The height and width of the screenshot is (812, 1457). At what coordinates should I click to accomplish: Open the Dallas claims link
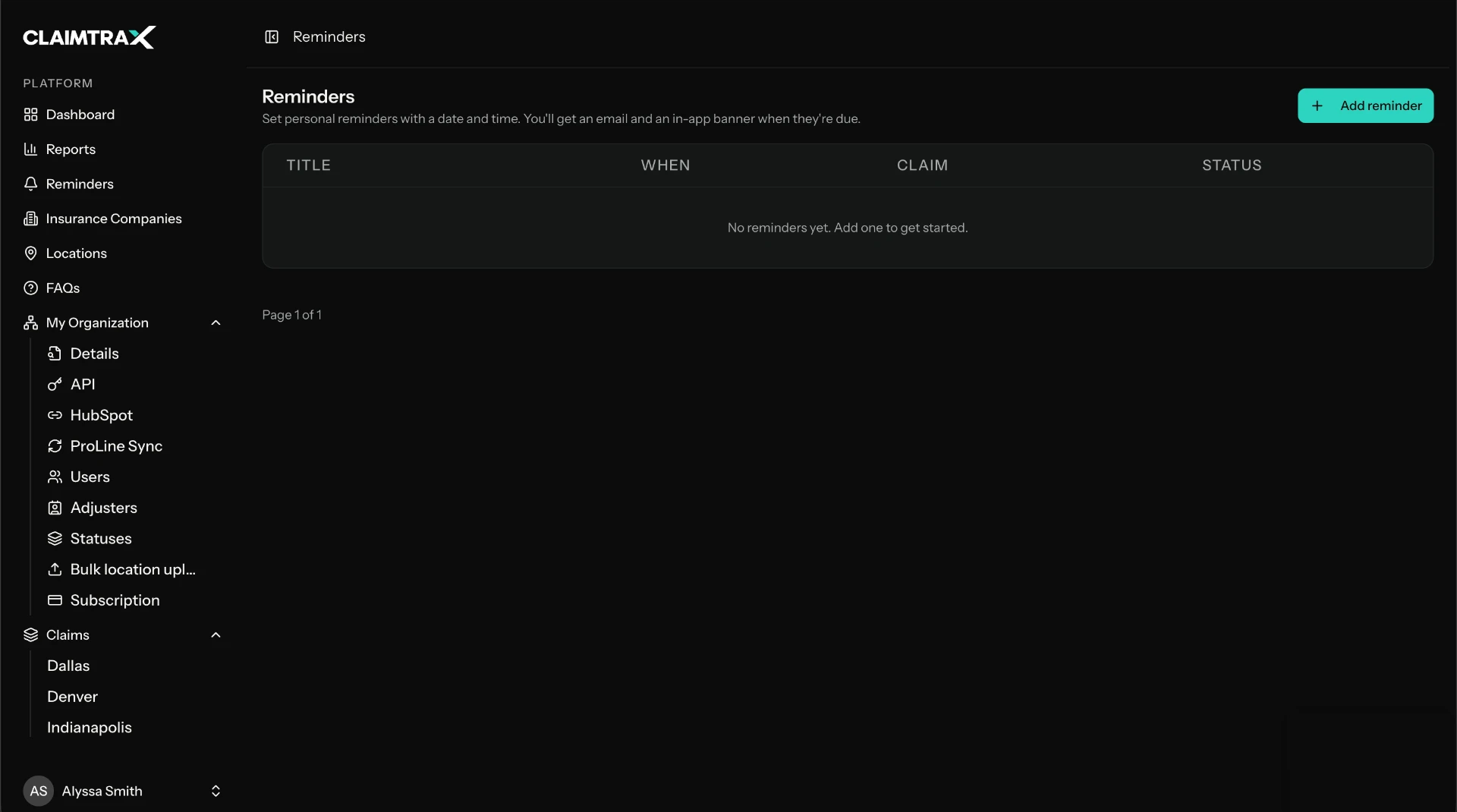click(x=68, y=666)
